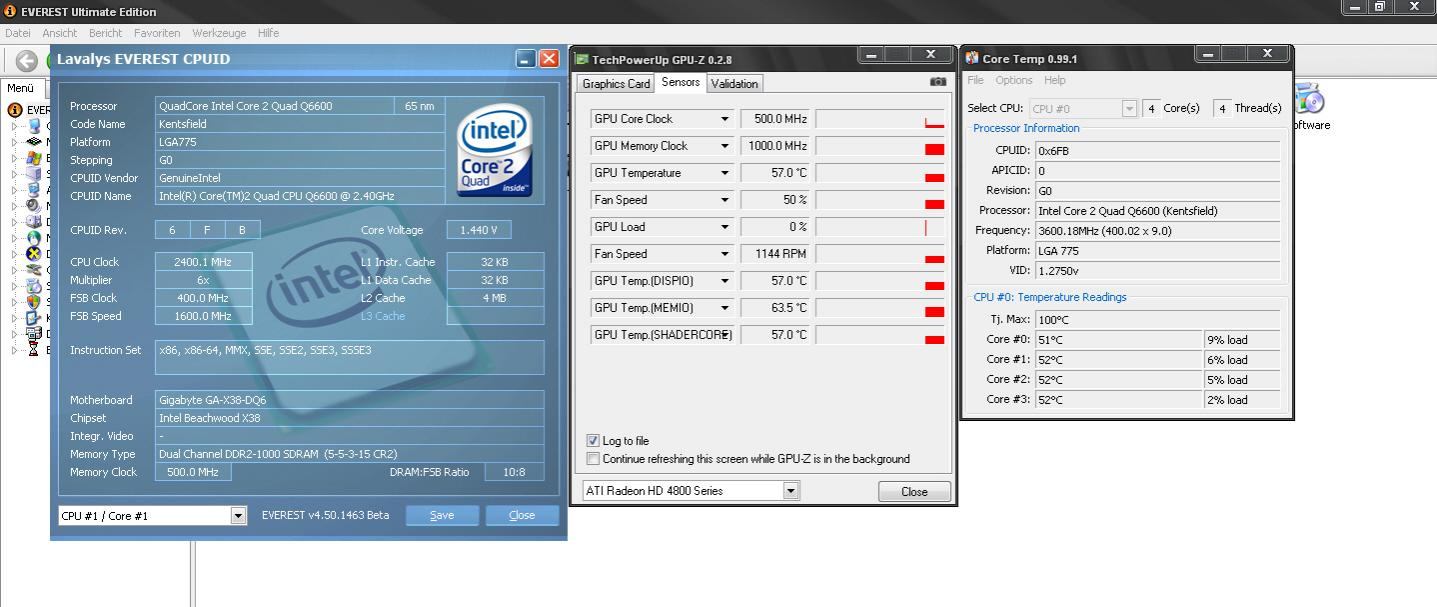Open the Datei menu
Screen dimensions: 1437x607
(18, 33)
